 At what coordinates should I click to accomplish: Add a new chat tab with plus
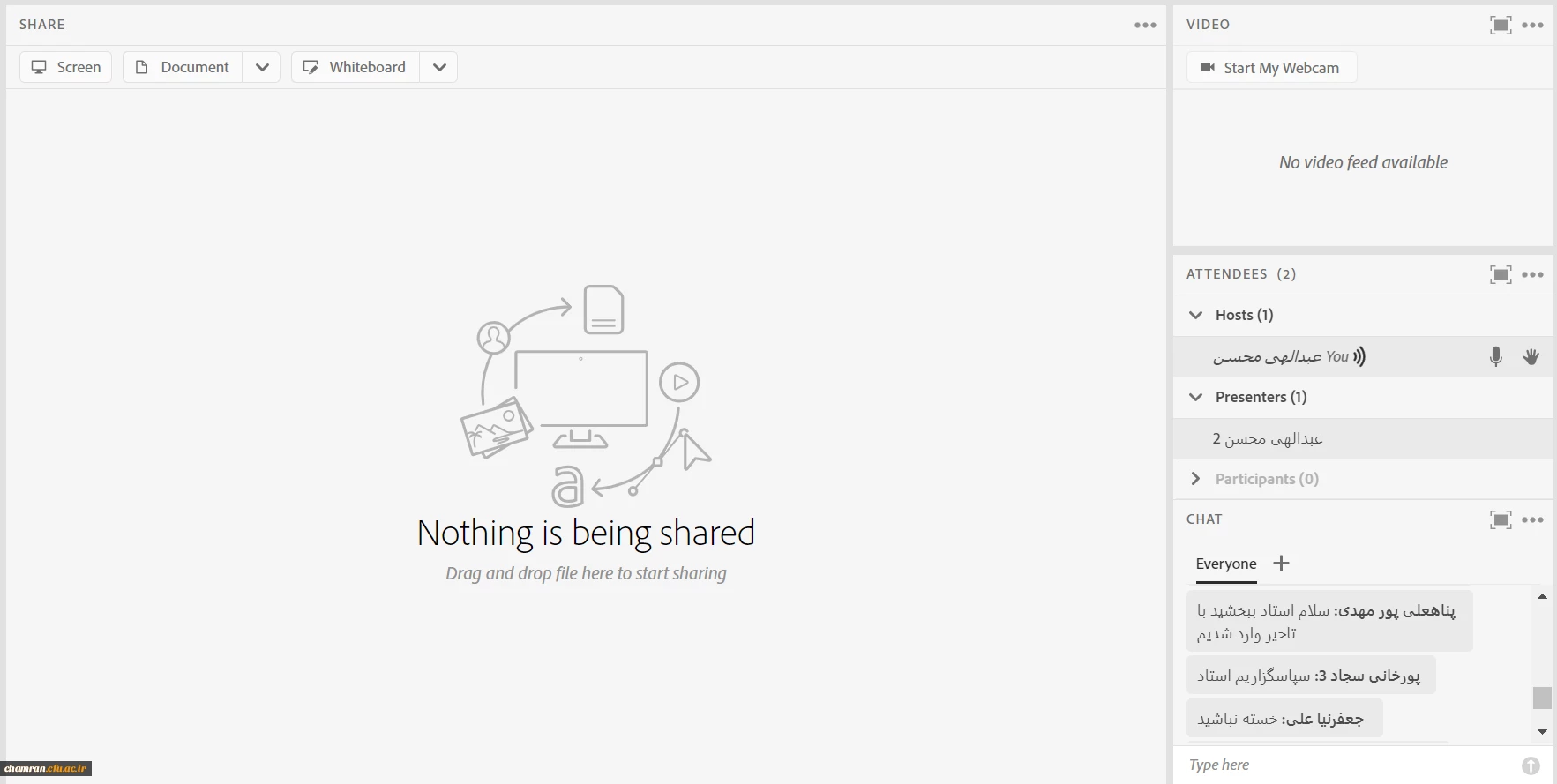[x=1281, y=564]
